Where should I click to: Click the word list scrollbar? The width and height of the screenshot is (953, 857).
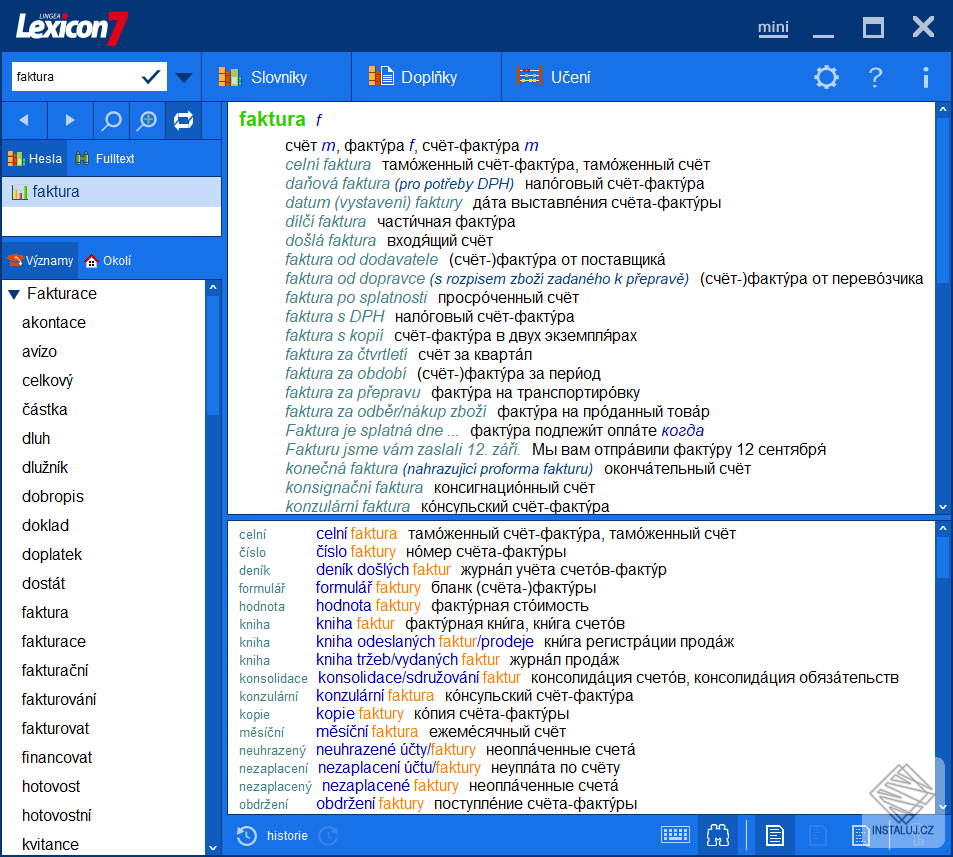click(x=213, y=355)
